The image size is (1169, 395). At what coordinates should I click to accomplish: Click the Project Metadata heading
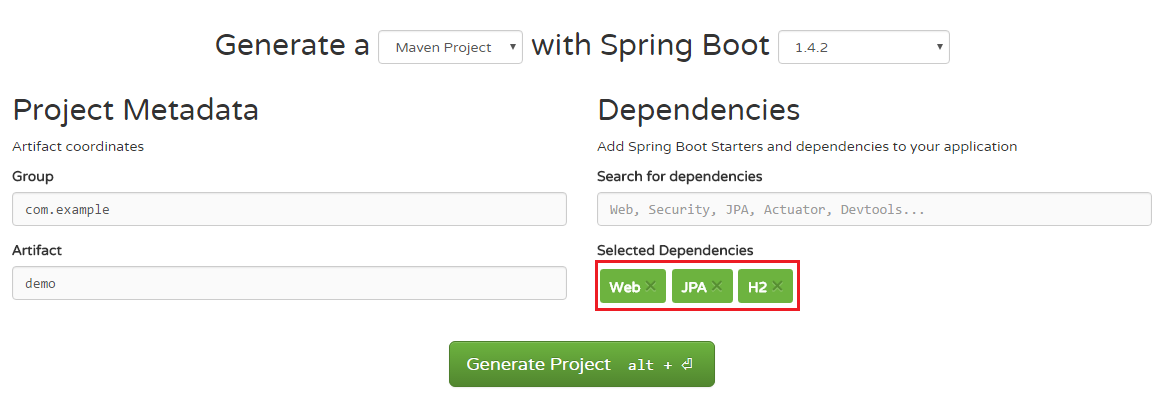tap(136, 110)
